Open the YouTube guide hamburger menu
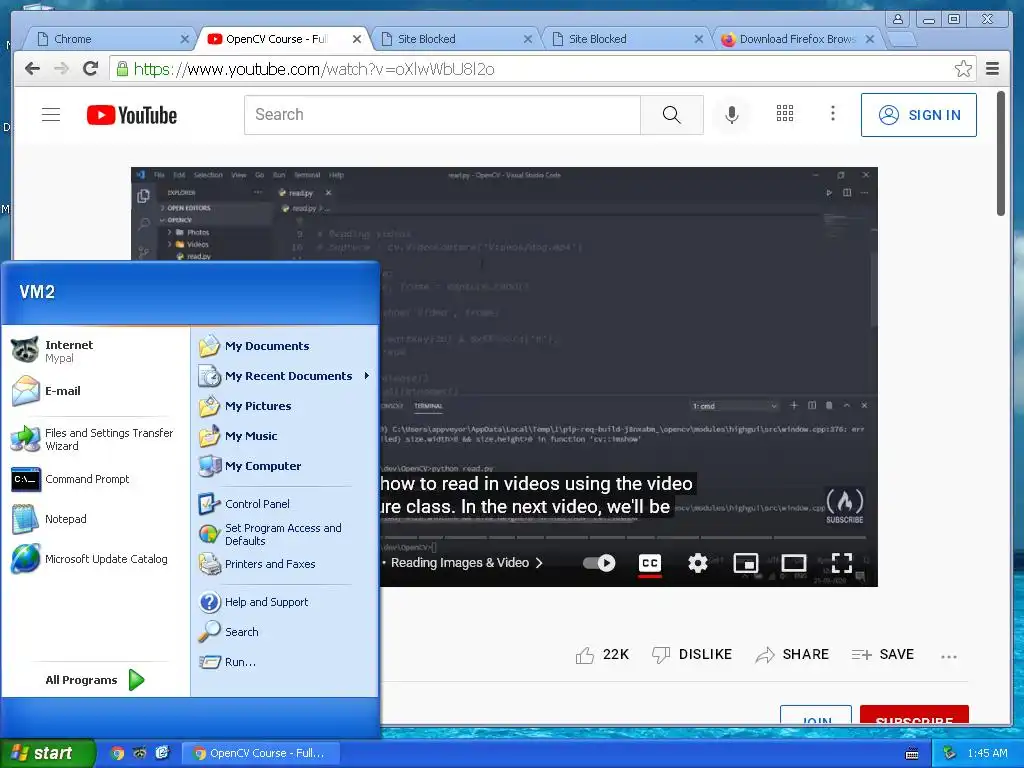The height and width of the screenshot is (768, 1024). [x=51, y=115]
